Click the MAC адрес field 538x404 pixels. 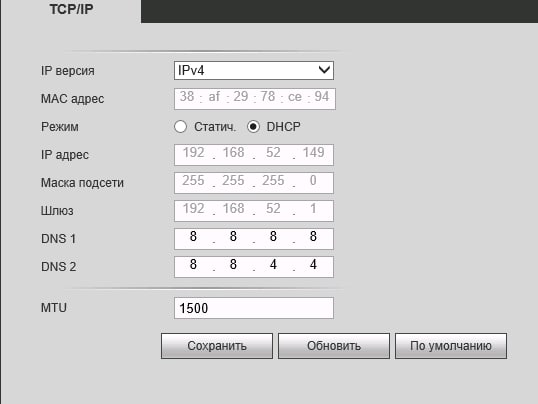coord(255,99)
